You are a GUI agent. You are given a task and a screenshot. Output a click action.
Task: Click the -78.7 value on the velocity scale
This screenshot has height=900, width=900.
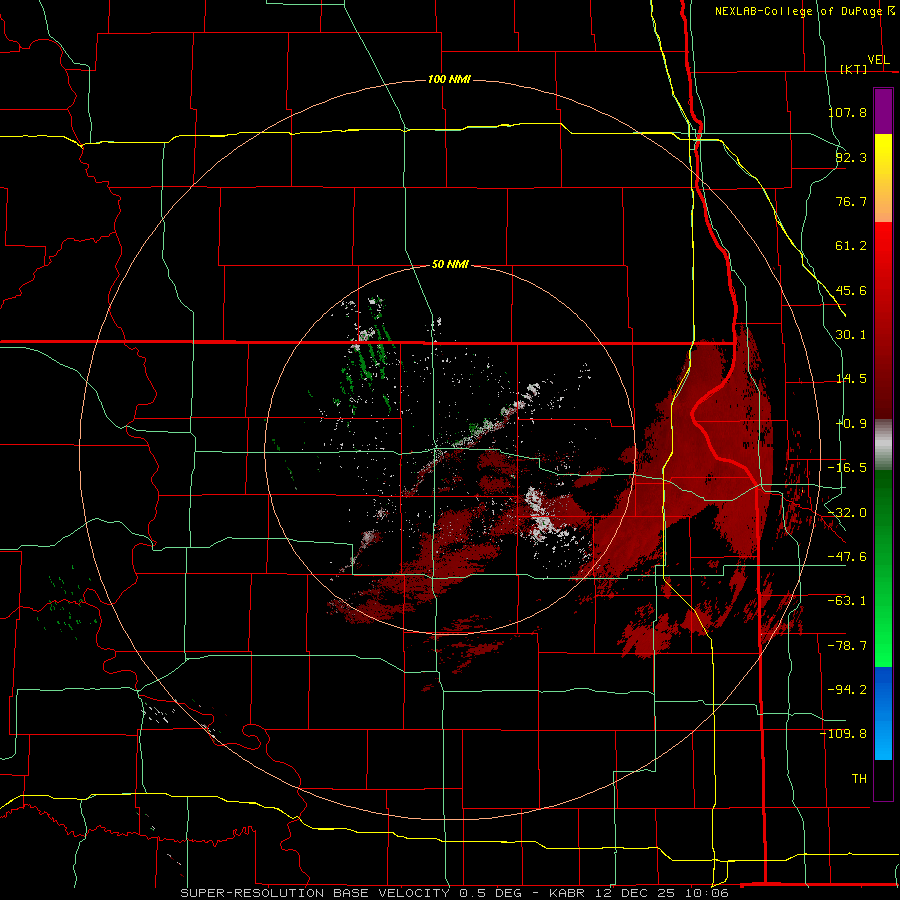tap(847, 645)
